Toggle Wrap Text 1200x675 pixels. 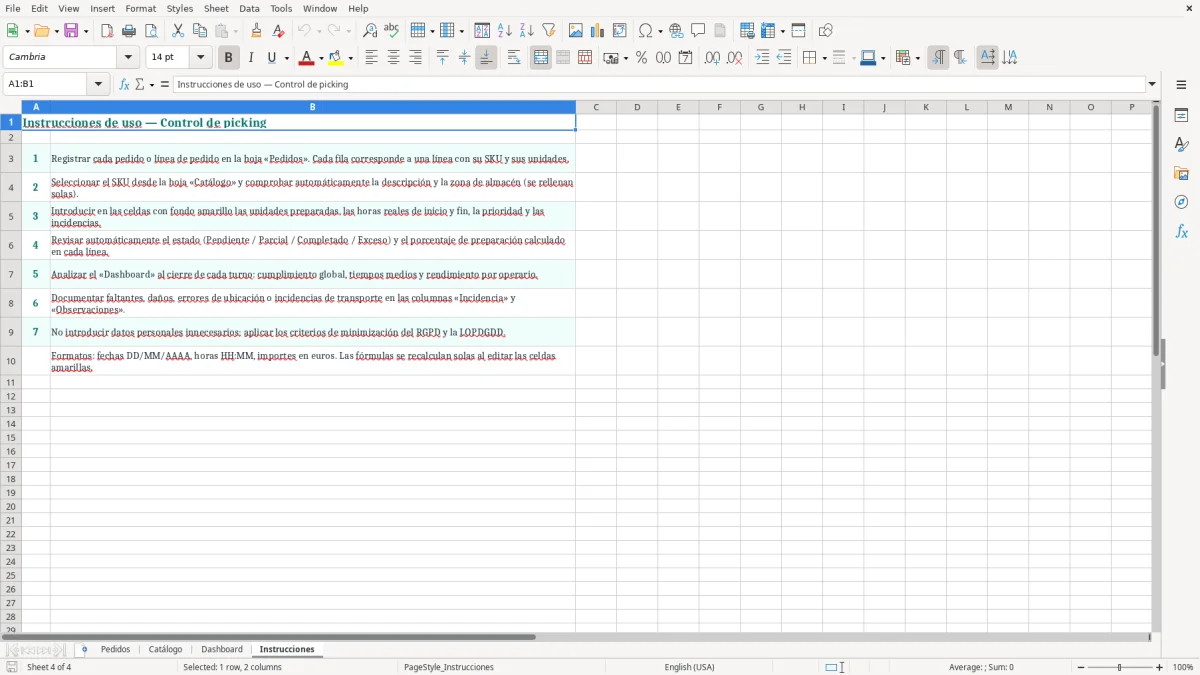pos(514,58)
